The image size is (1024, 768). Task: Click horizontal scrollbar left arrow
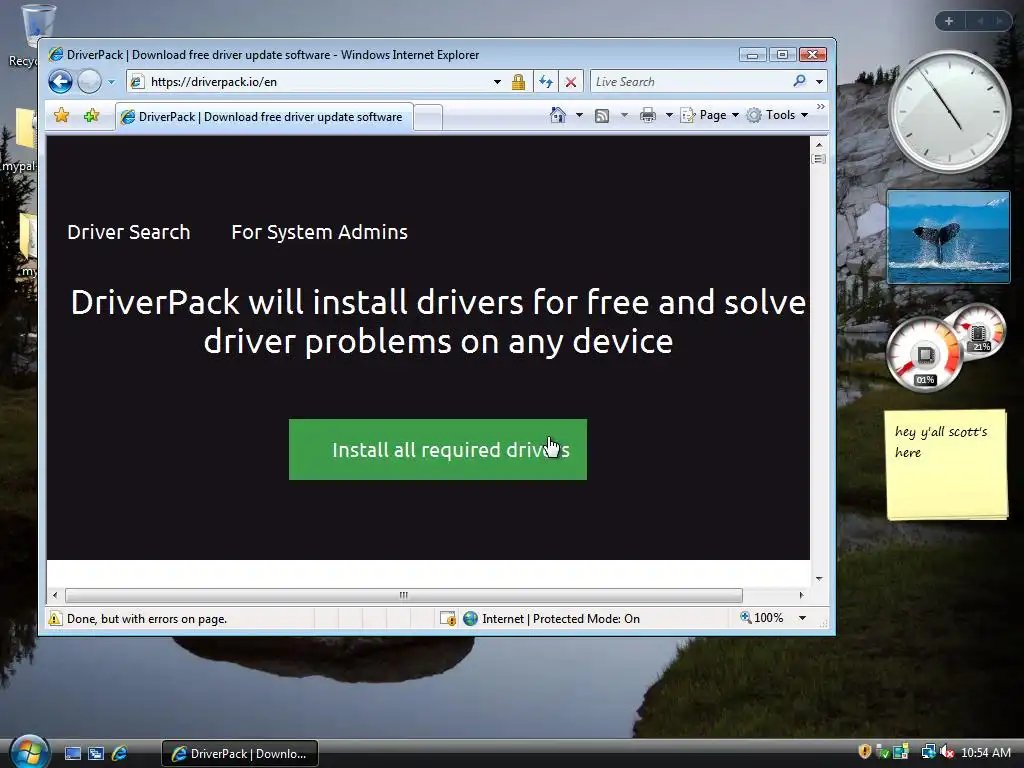click(x=55, y=595)
